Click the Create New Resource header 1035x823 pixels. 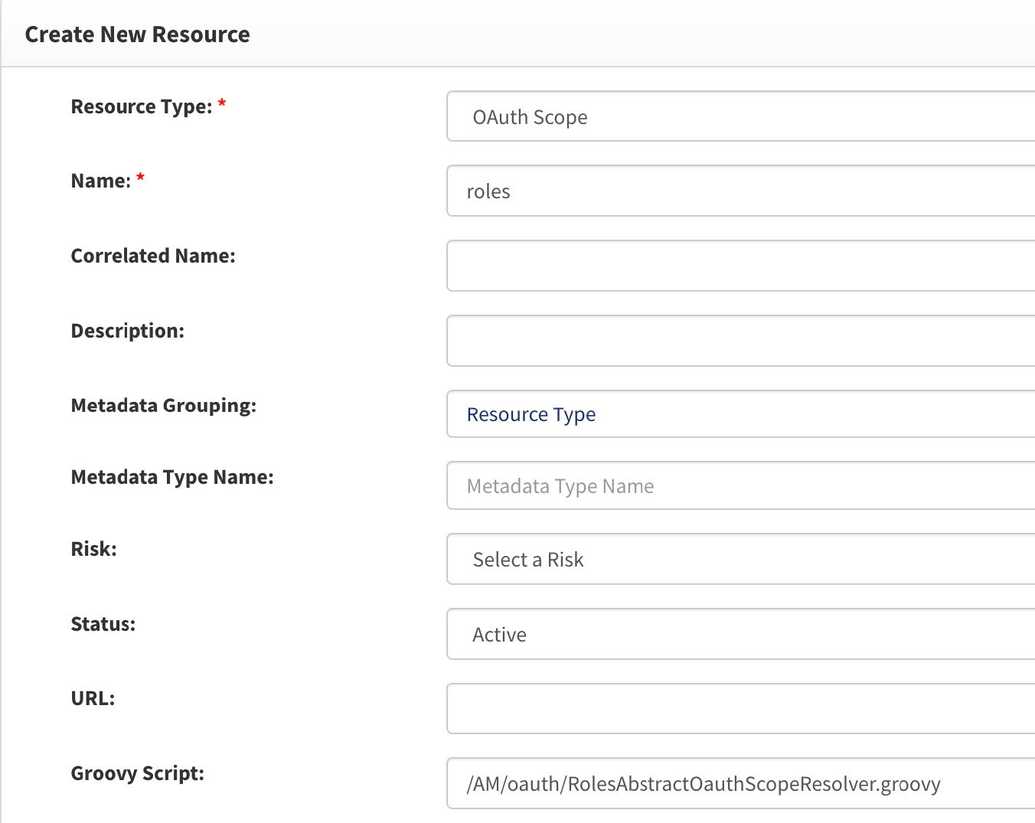coord(137,33)
